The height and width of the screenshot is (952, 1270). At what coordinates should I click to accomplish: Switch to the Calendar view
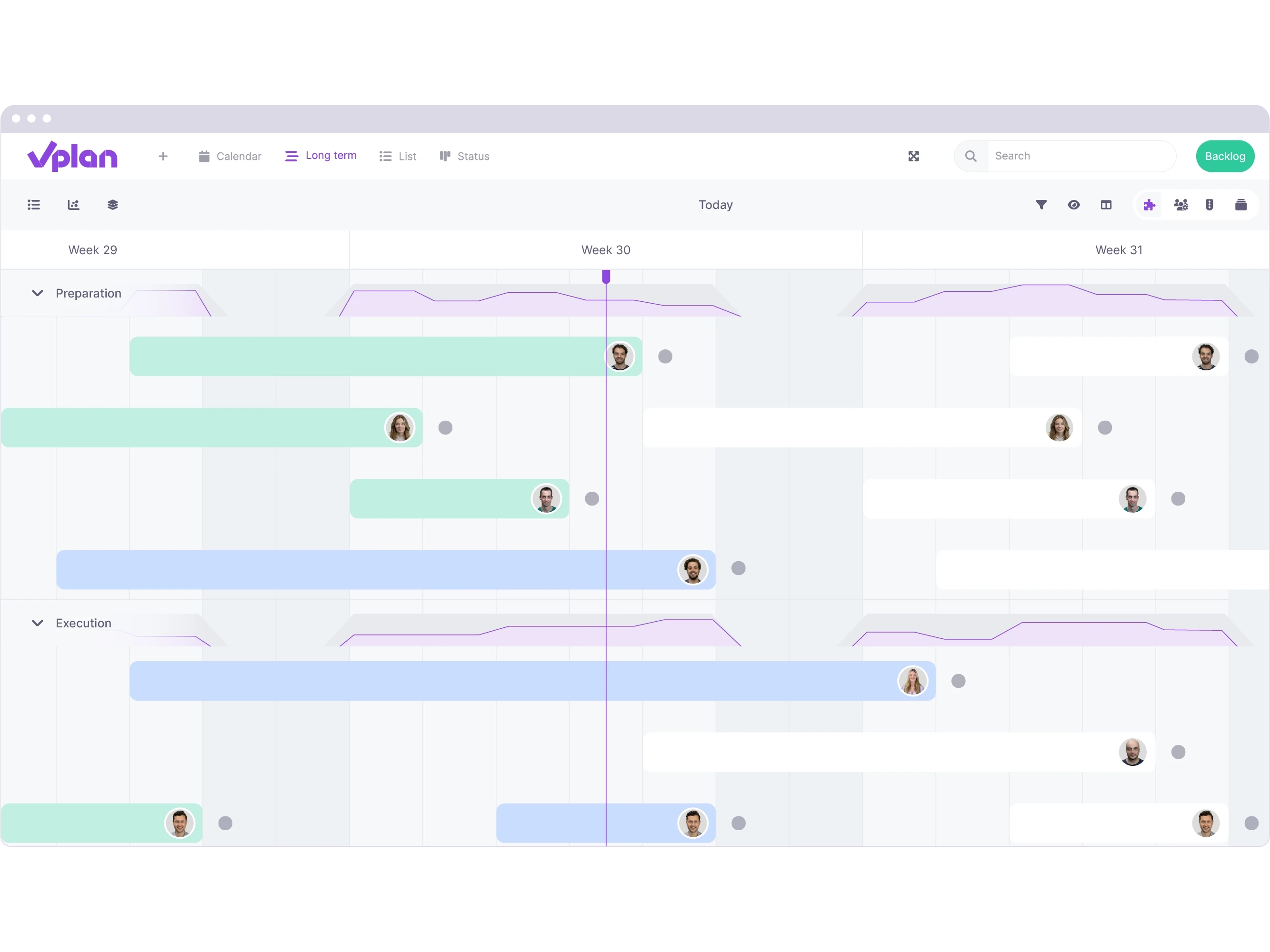coord(230,156)
